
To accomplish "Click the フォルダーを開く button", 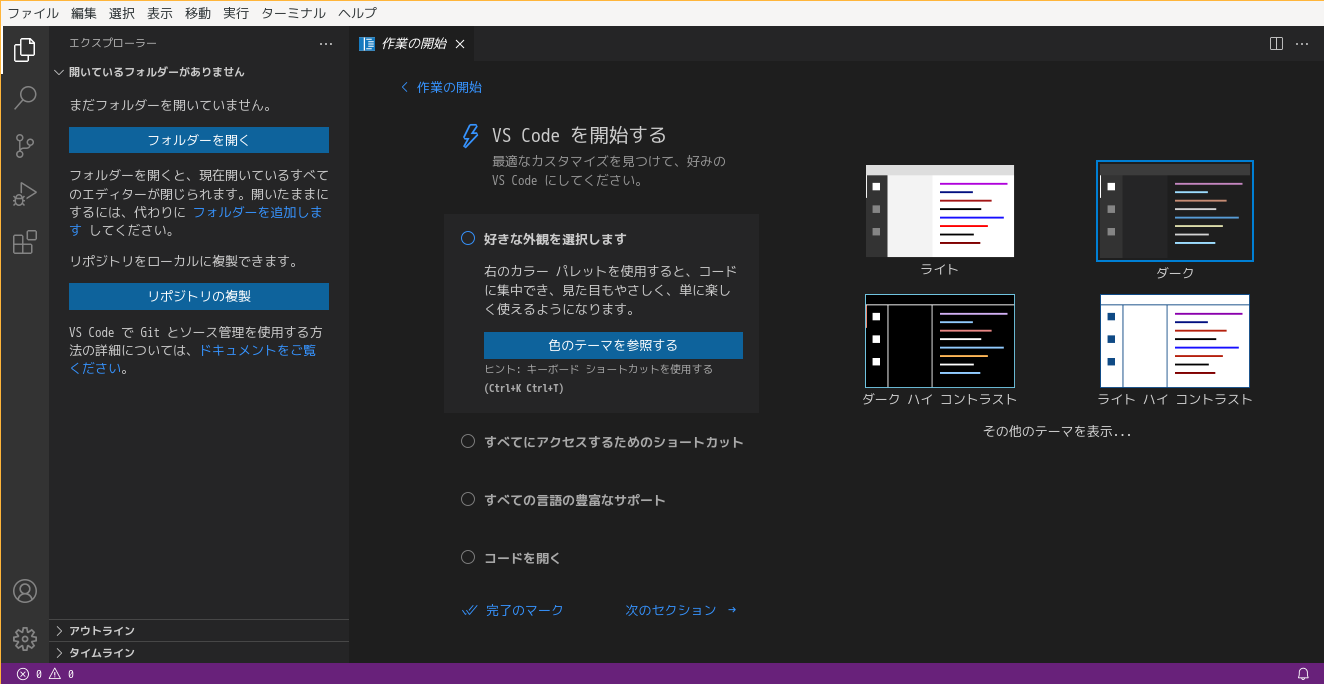I will (199, 140).
